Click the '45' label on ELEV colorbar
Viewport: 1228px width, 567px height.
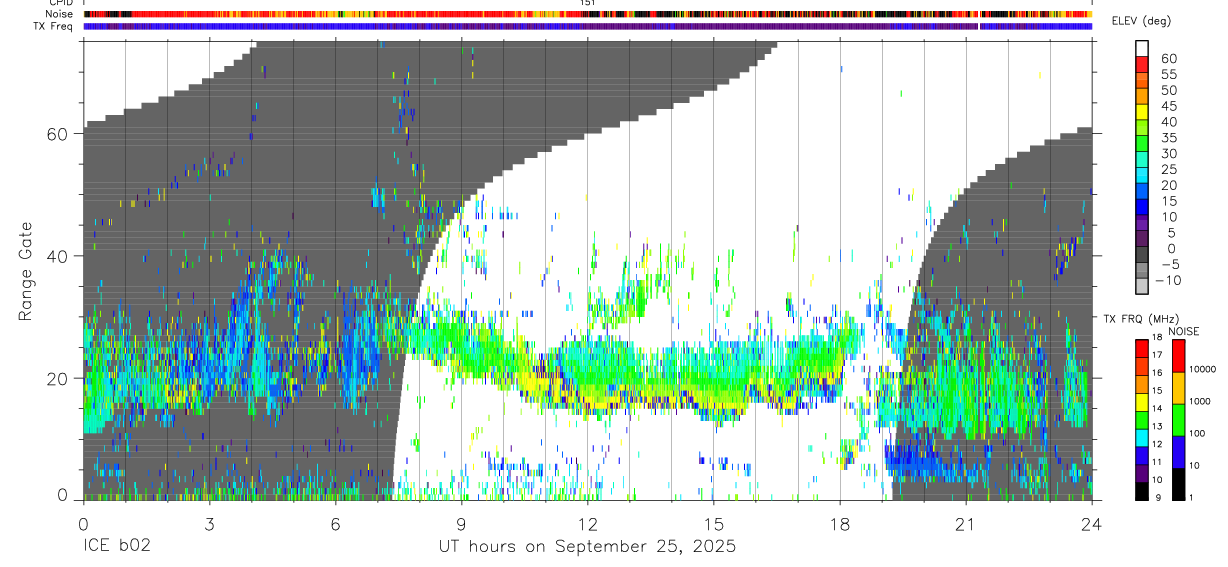point(1169,106)
